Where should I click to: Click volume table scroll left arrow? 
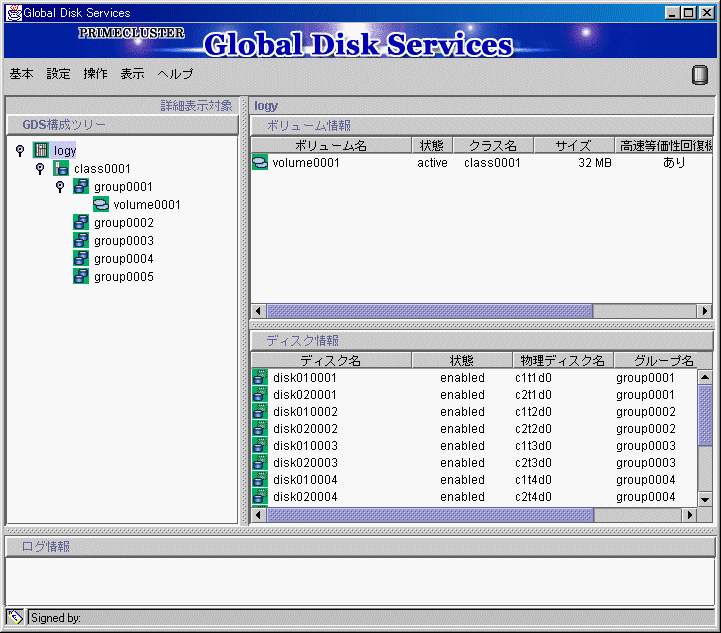258,311
